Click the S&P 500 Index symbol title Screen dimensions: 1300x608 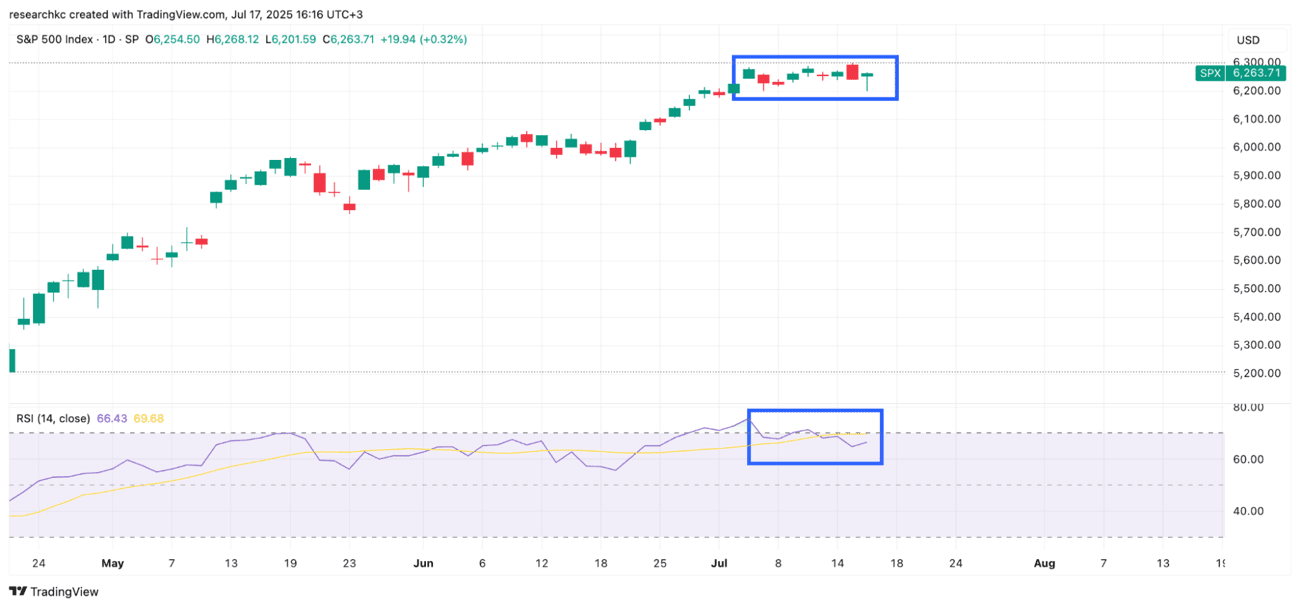[55, 39]
